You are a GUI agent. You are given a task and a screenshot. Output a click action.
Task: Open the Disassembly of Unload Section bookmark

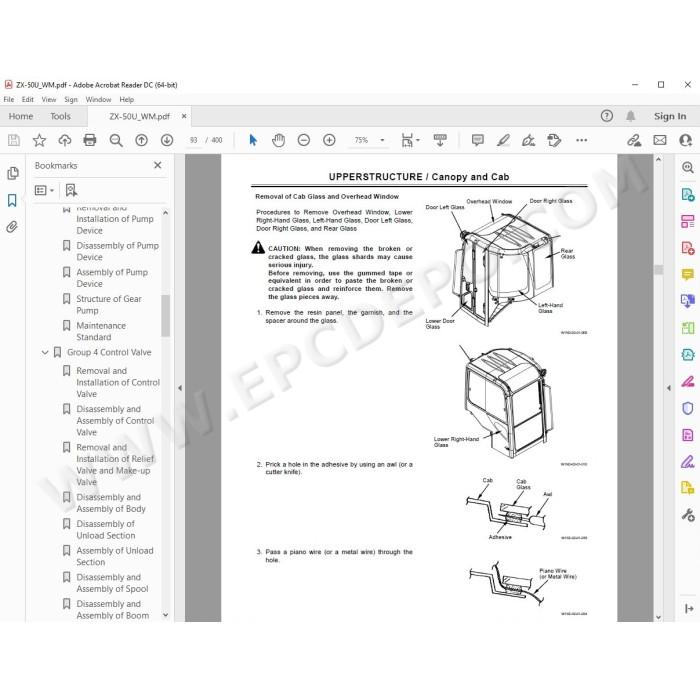click(106, 529)
